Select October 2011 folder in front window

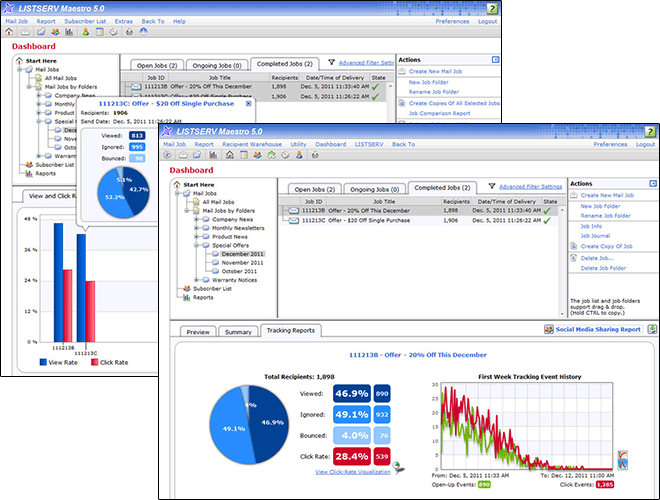coord(239,271)
